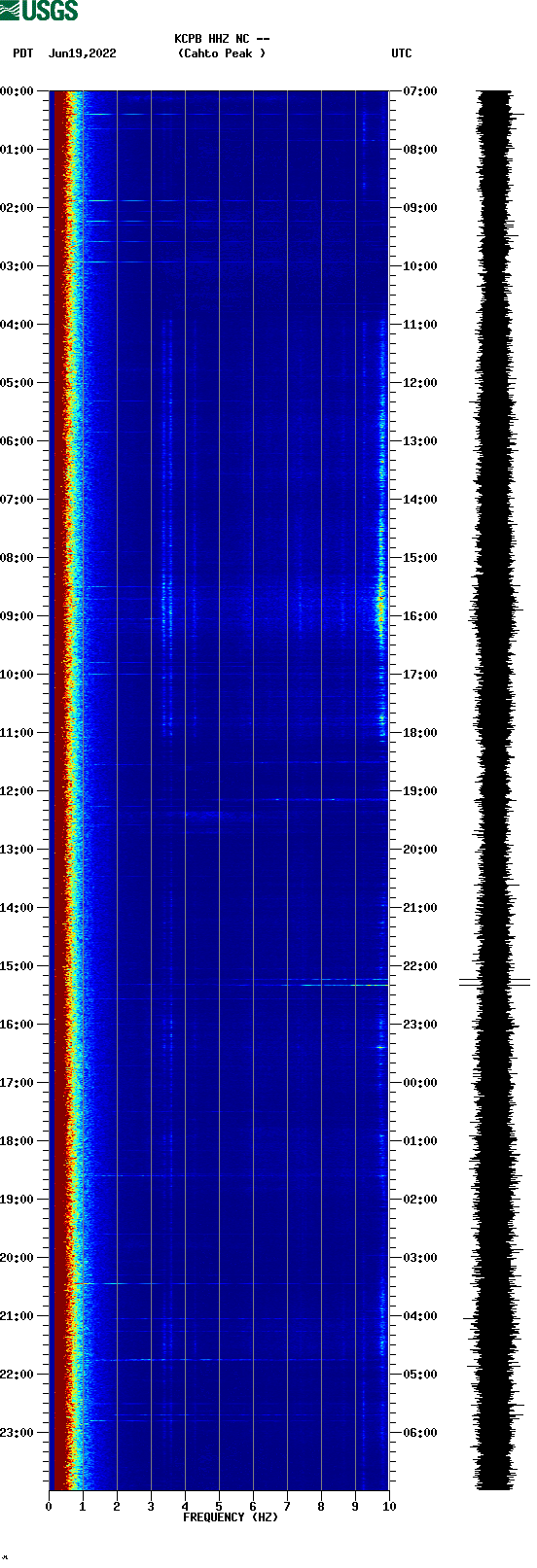This screenshot has height=1568, width=537.
Task: Click the 12:00 PDT time label
Action: [18, 791]
